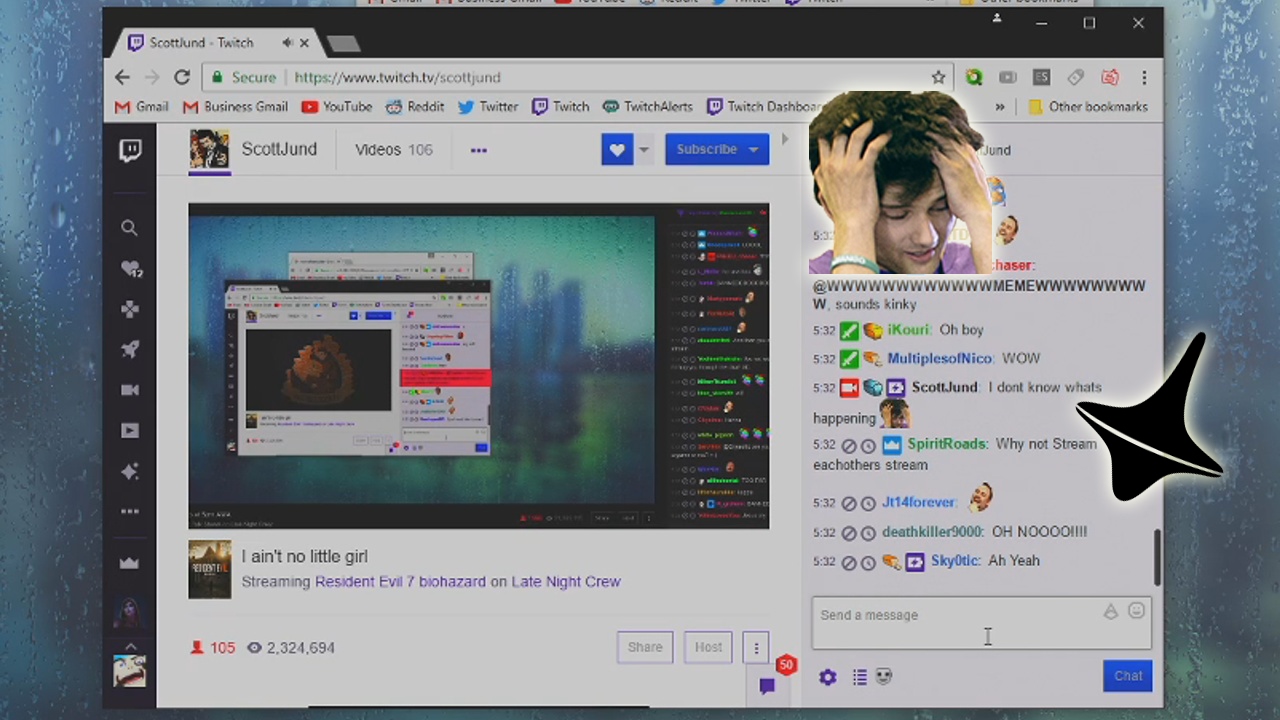Open the sparkle icon in the sidebar

pos(130,471)
